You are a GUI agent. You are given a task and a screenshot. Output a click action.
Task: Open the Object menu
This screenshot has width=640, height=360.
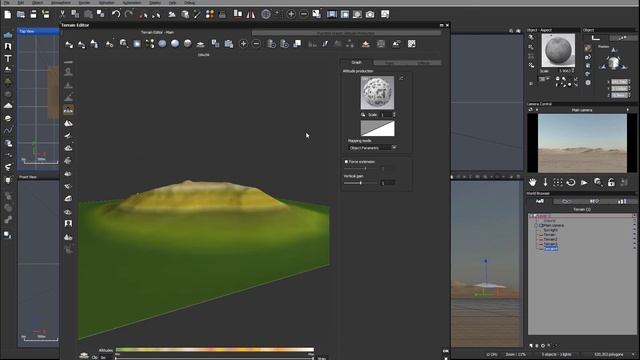pos(37,2)
